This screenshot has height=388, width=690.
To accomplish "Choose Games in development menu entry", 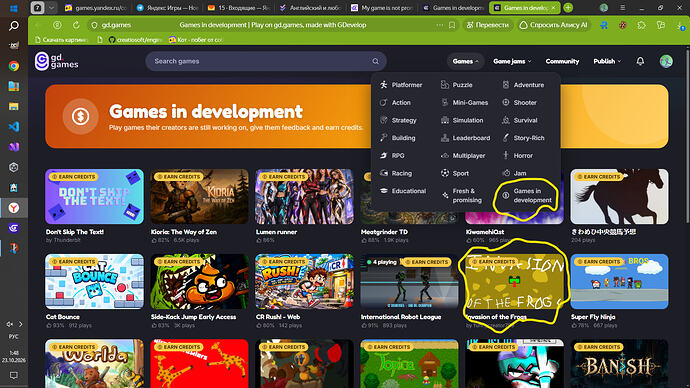I will [528, 195].
